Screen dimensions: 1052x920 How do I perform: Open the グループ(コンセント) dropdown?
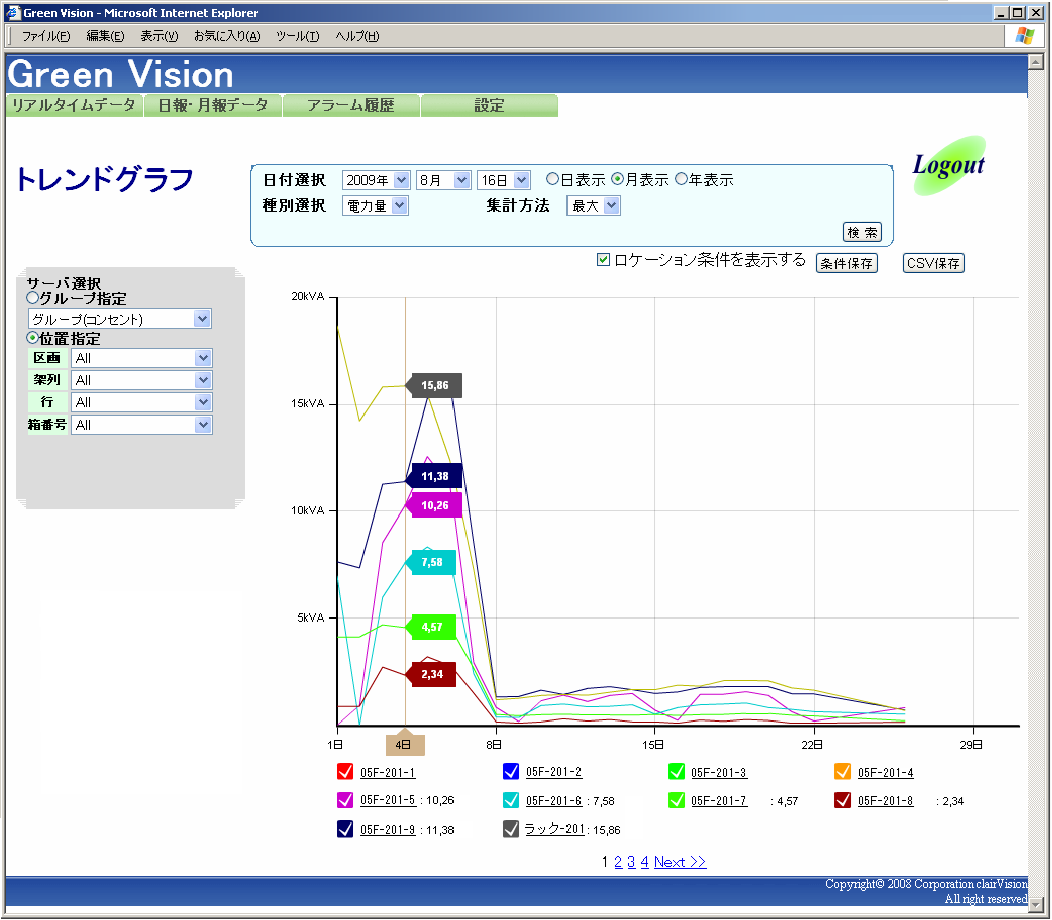click(120, 319)
